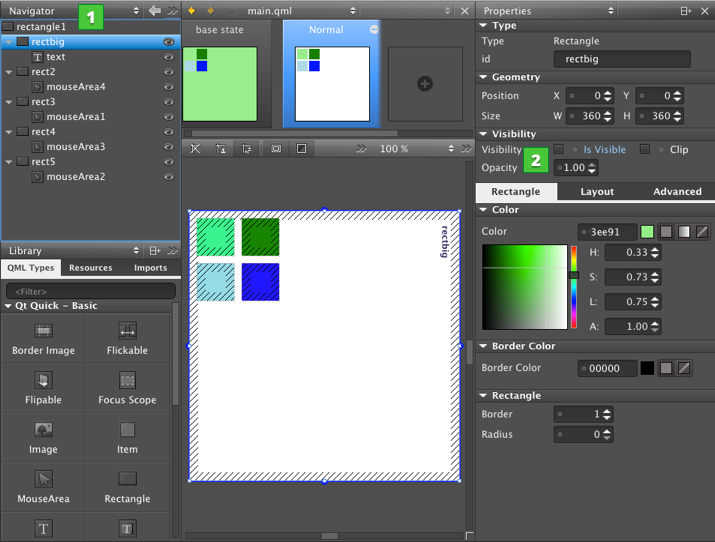715x542 pixels.
Task: Add a new state with plus icon
Action: (425, 84)
